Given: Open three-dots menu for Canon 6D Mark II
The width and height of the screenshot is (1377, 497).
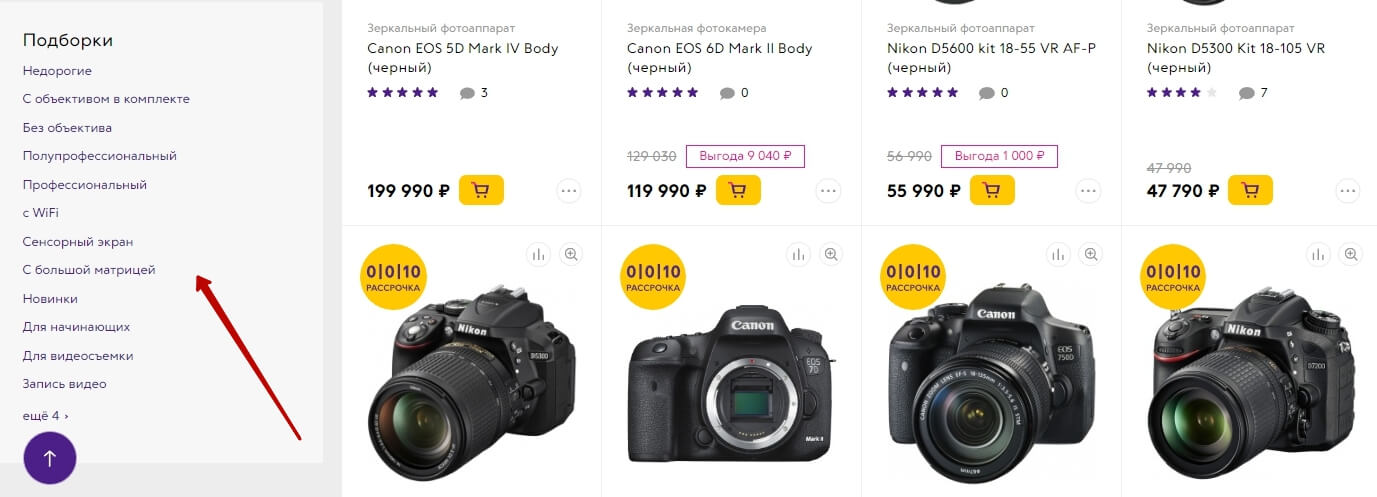Looking at the screenshot, I should click(828, 191).
